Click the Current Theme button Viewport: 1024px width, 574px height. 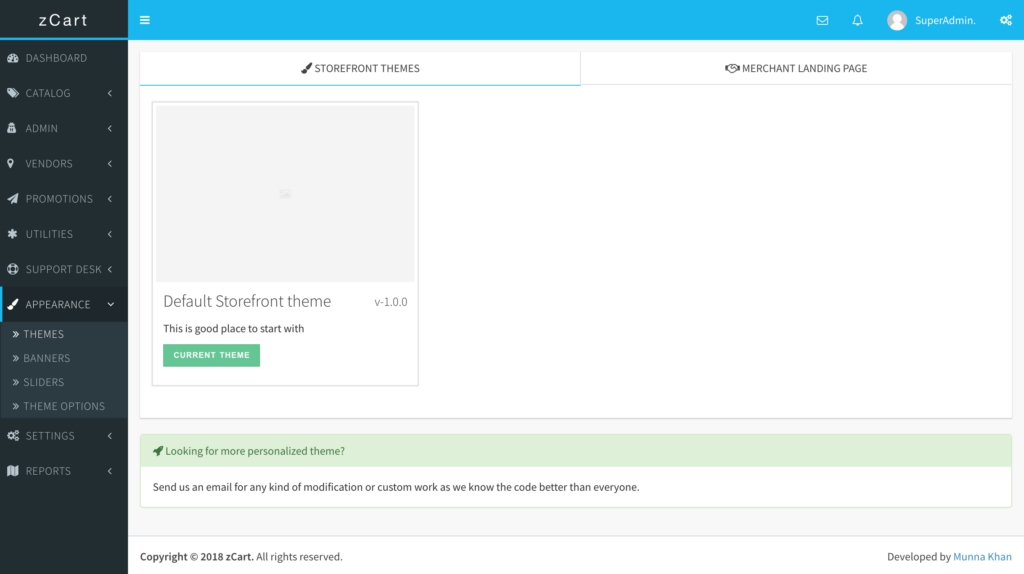pyautogui.click(x=211, y=355)
